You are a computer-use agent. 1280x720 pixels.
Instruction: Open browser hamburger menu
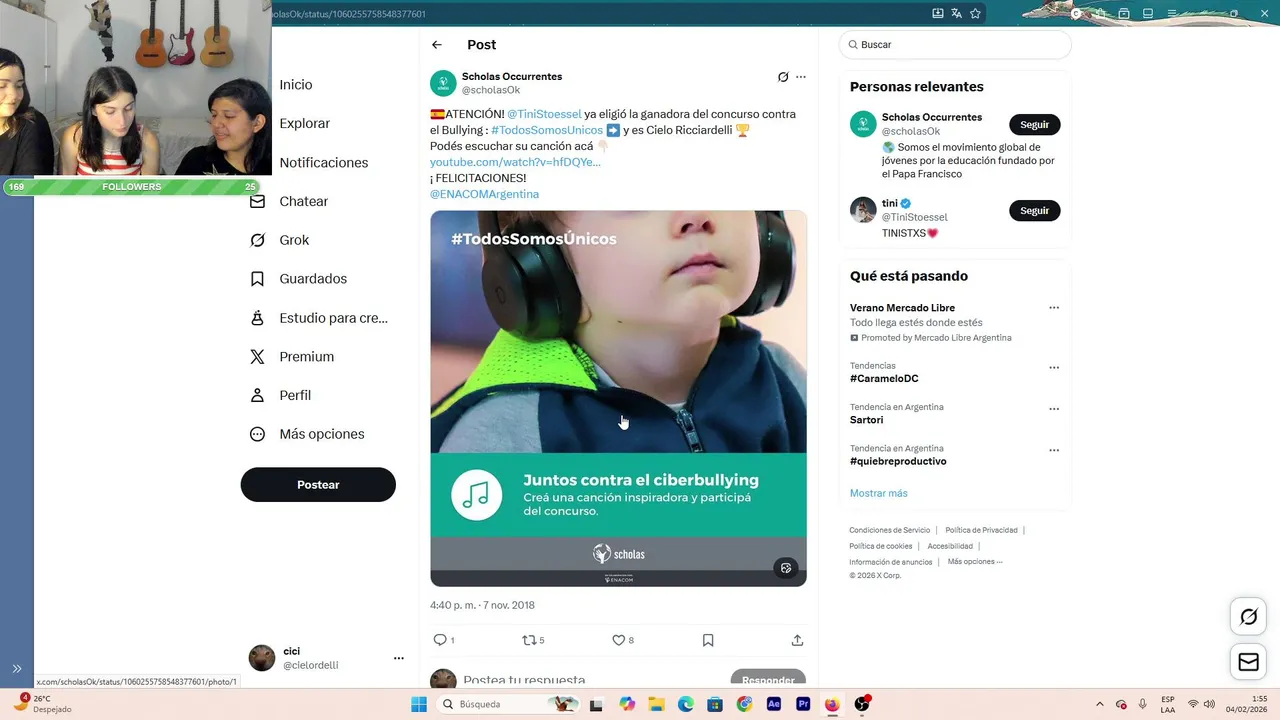pos(1172,13)
